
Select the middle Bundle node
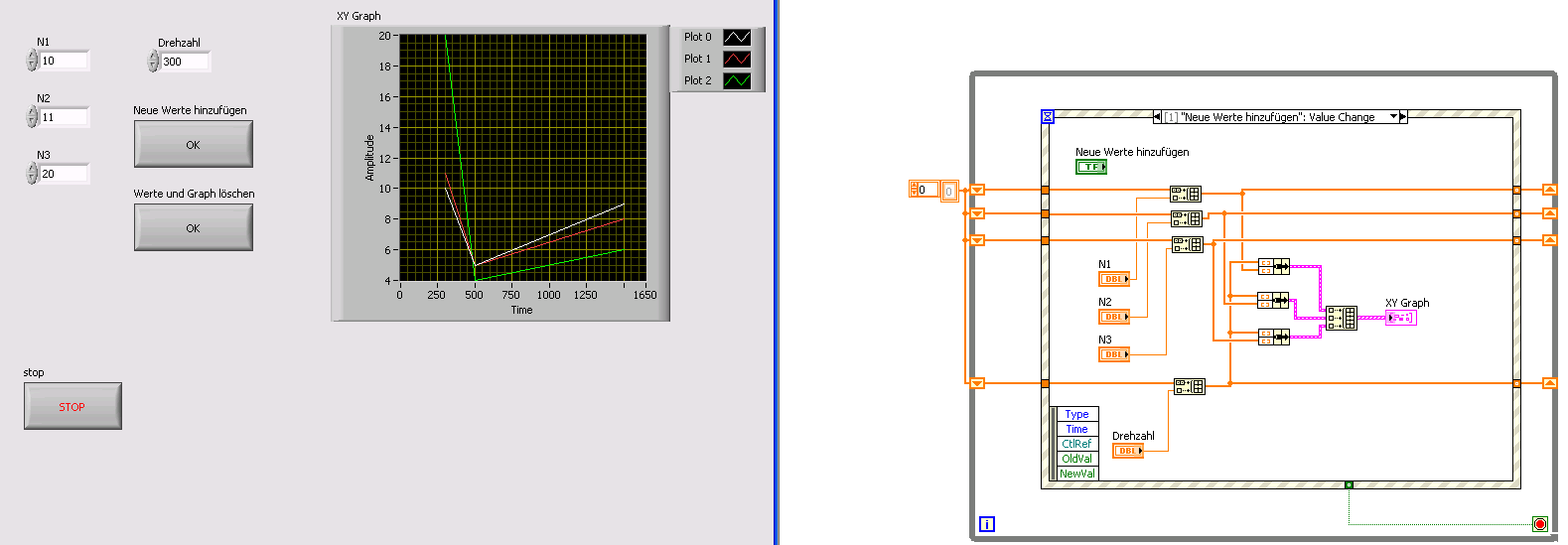point(1273,300)
